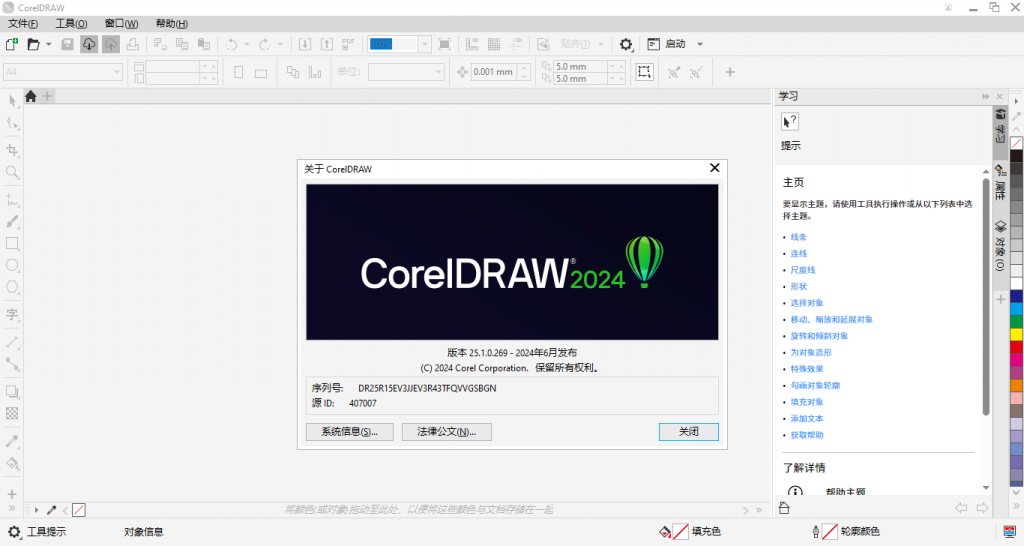Select the Shape tool in the toolbox
This screenshot has height=546, width=1024.
tap(12, 123)
